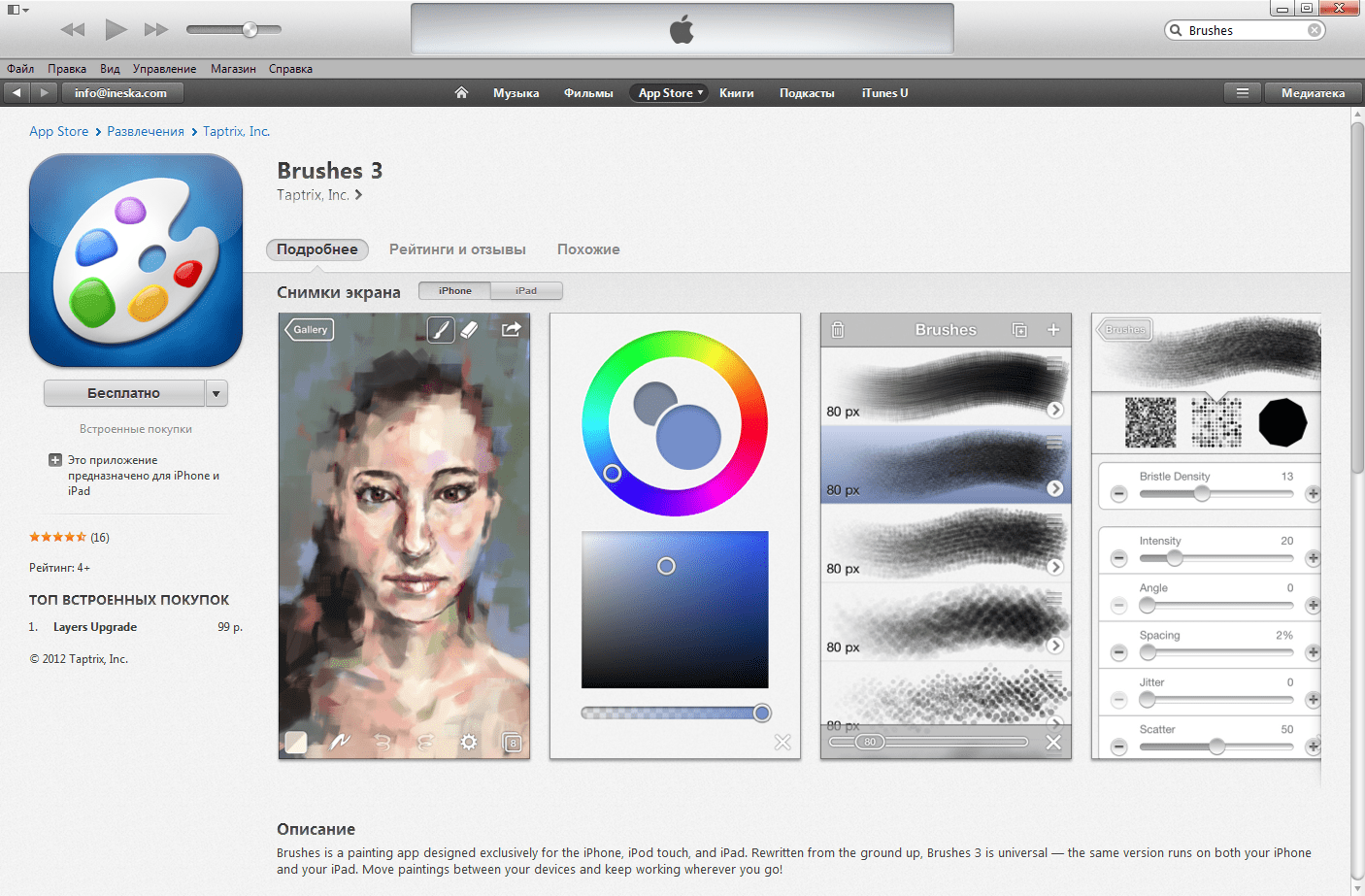This screenshot has width=1365, height=896.
Task: Select the Рейтинги и отзывы tab
Action: click(457, 249)
